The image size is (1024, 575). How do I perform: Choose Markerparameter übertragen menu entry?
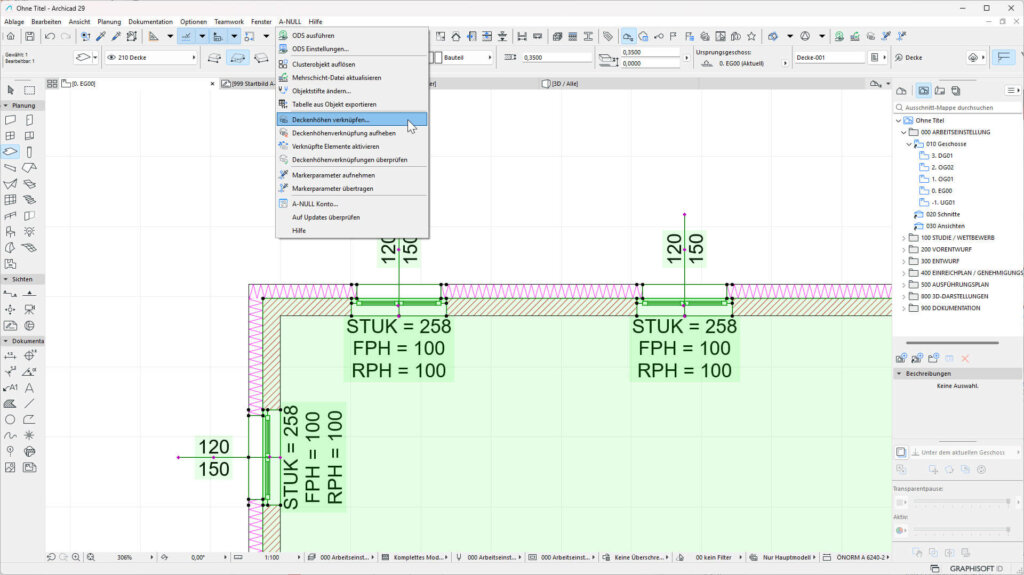pyautogui.click(x=352, y=188)
